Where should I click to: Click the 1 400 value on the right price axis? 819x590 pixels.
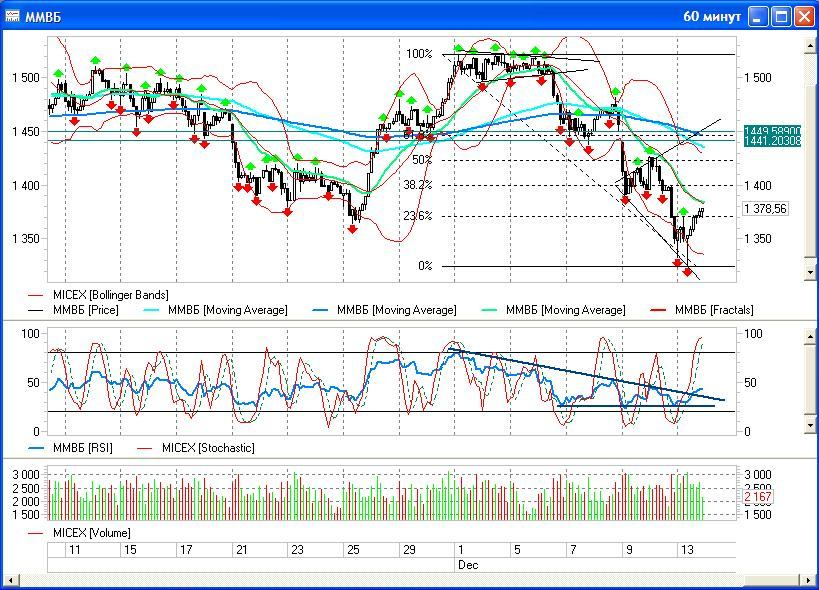pyautogui.click(x=758, y=185)
